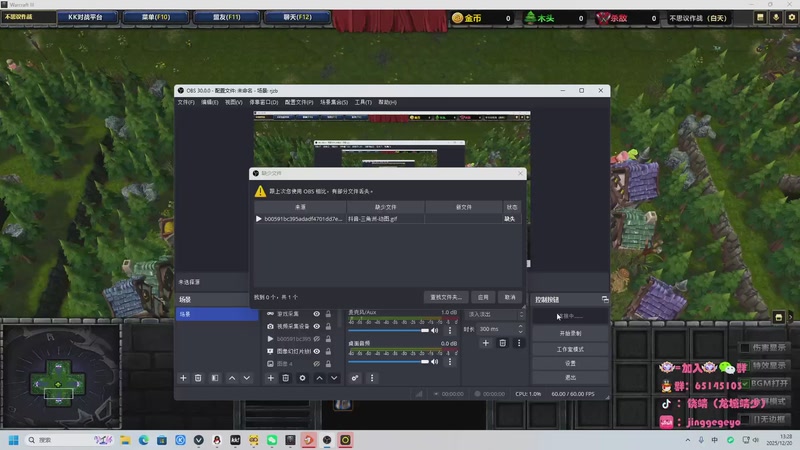
Task: Open game 菜单(F10) button
Action: pos(156,17)
